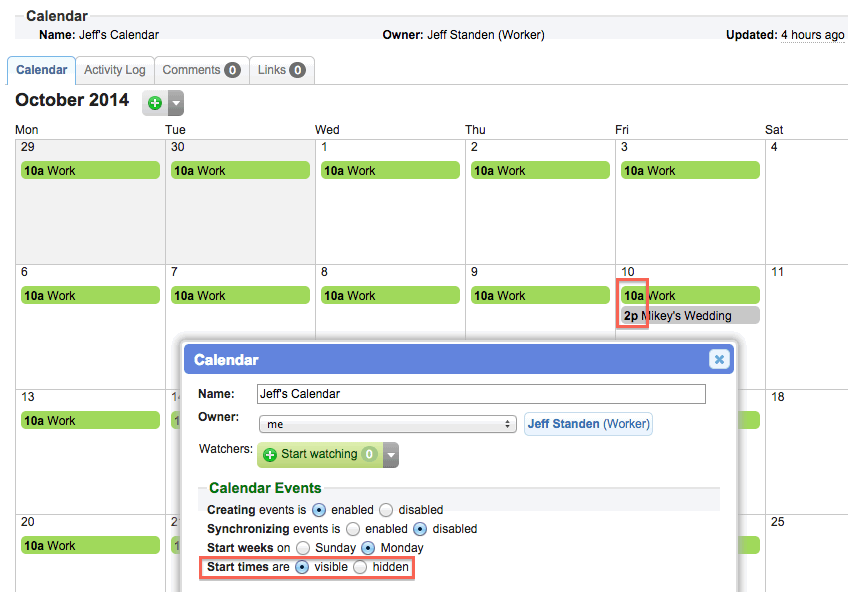Image resolution: width=848 pixels, height=592 pixels.
Task: Open dropdown arrow next to add event button
Action: tap(176, 103)
